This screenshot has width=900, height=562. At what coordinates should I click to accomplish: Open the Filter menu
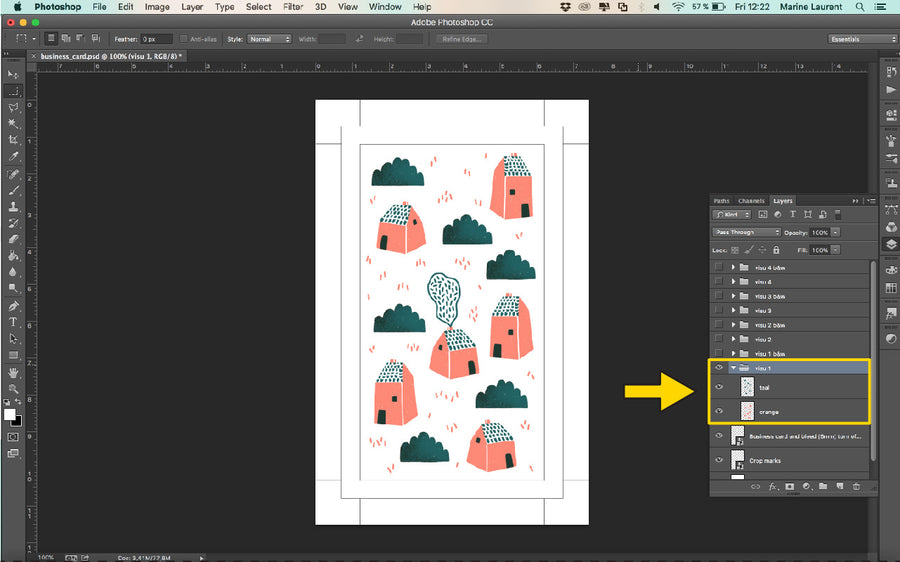pos(293,7)
